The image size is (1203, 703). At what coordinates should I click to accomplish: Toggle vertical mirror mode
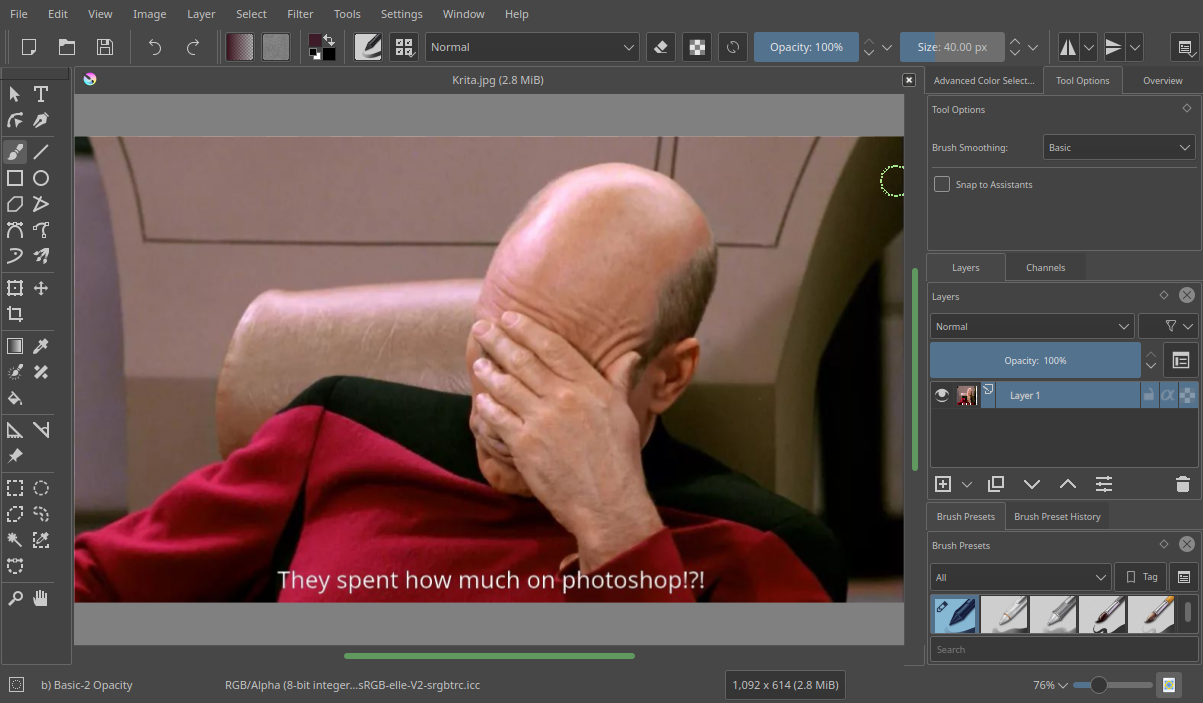(x=1114, y=47)
